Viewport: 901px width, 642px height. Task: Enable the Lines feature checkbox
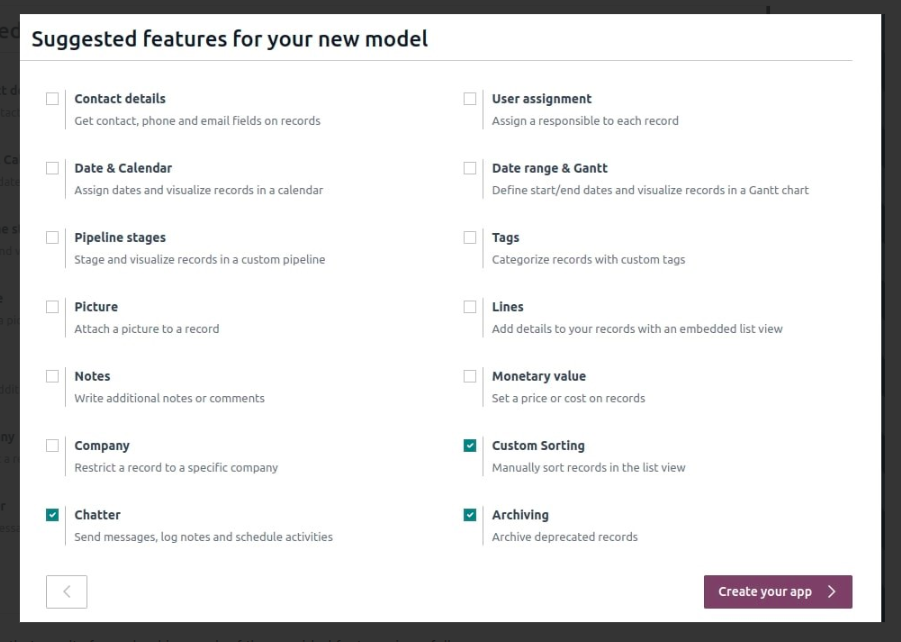(x=469, y=307)
